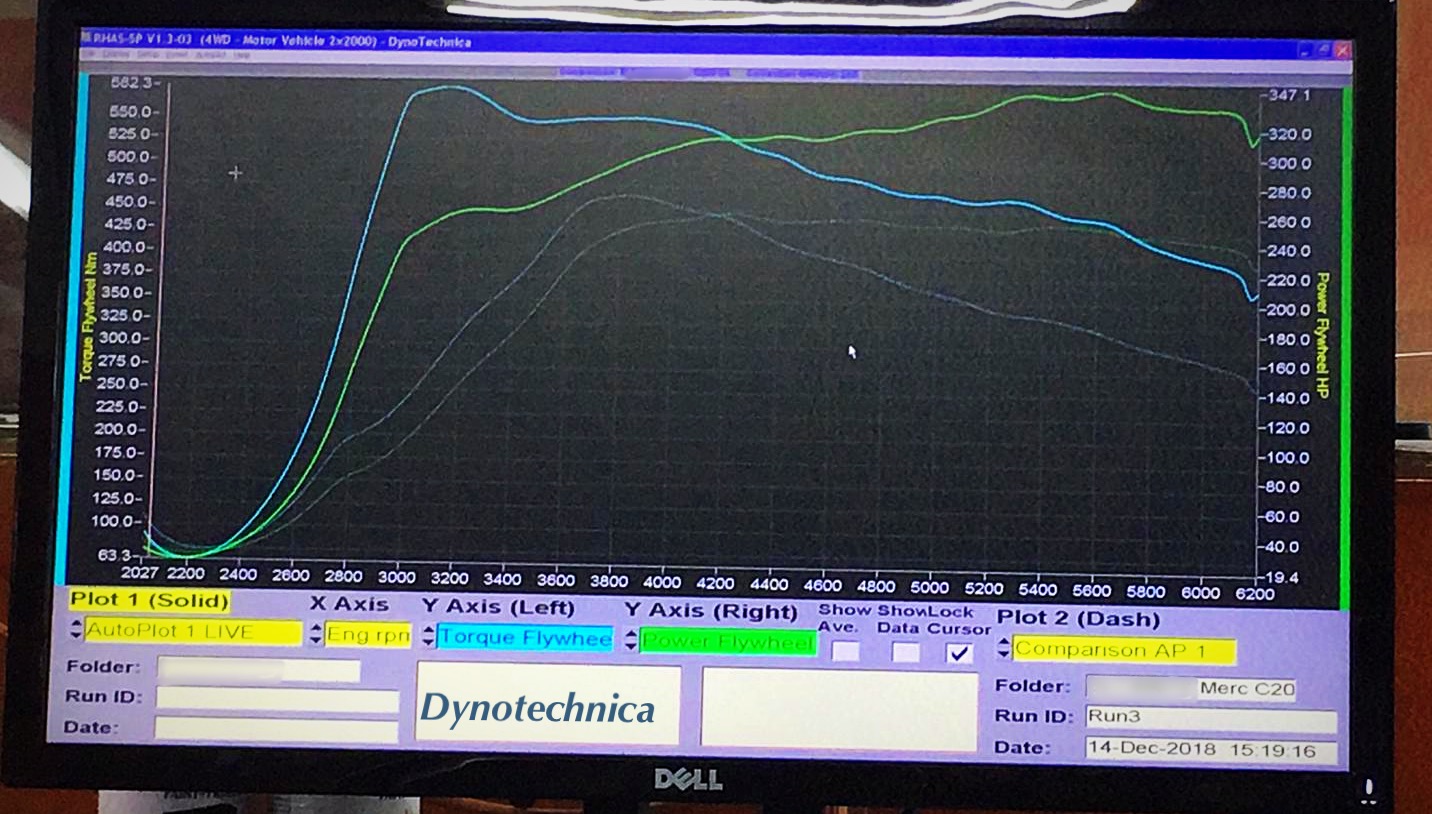Minimize the DynoTechnica window

tap(1307, 49)
